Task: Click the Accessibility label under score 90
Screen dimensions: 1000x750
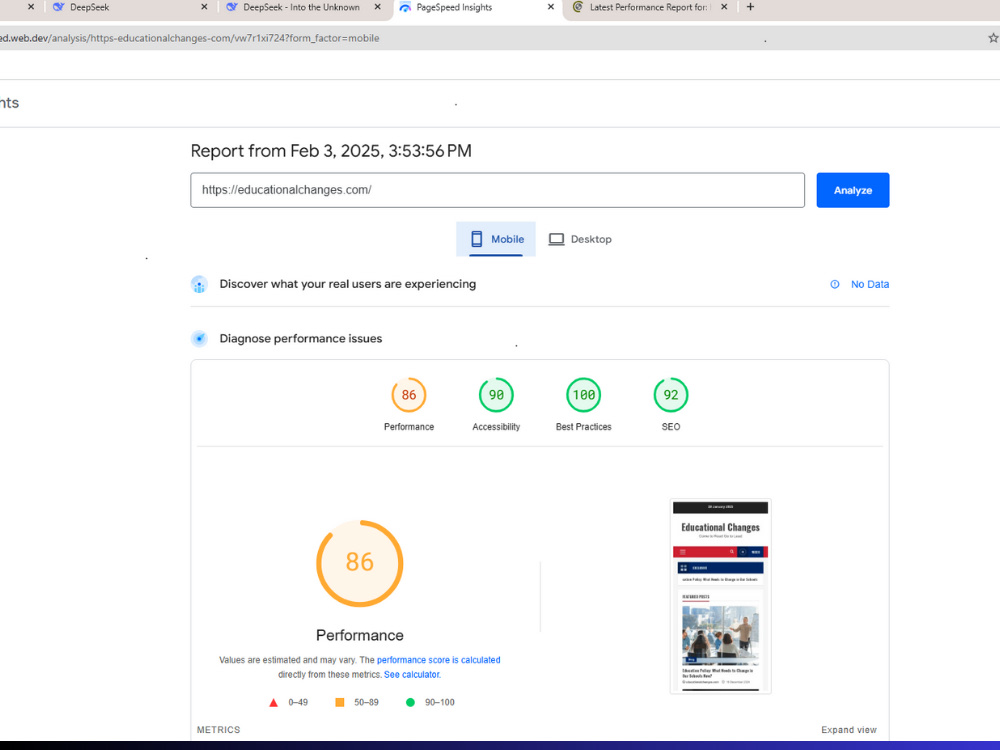Action: pyautogui.click(x=496, y=427)
